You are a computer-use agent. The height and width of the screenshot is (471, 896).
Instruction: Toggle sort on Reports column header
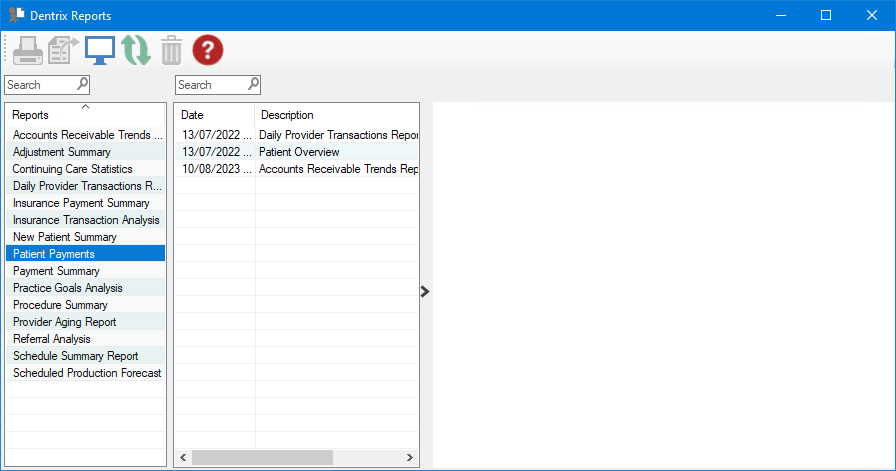85,115
